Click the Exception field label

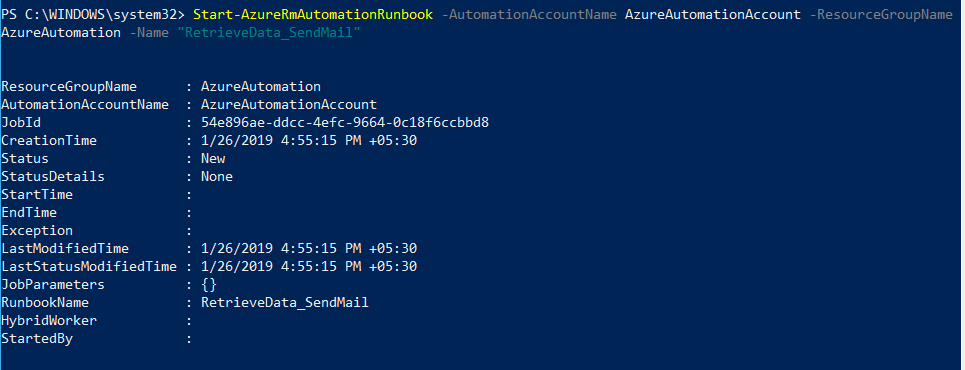tap(37, 231)
